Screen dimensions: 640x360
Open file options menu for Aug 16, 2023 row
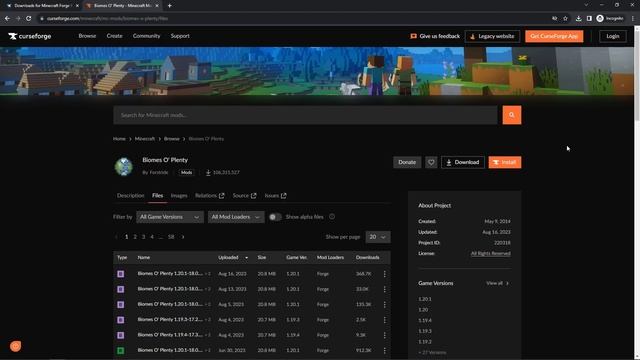point(384,274)
